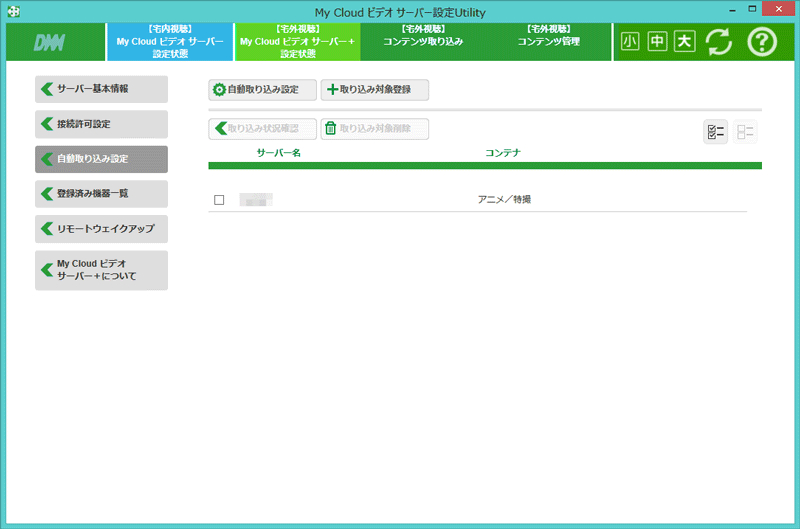The width and height of the screenshot is (800, 529).
Task: Open 接続許可設定 in the sidebar
Action: (x=101, y=124)
